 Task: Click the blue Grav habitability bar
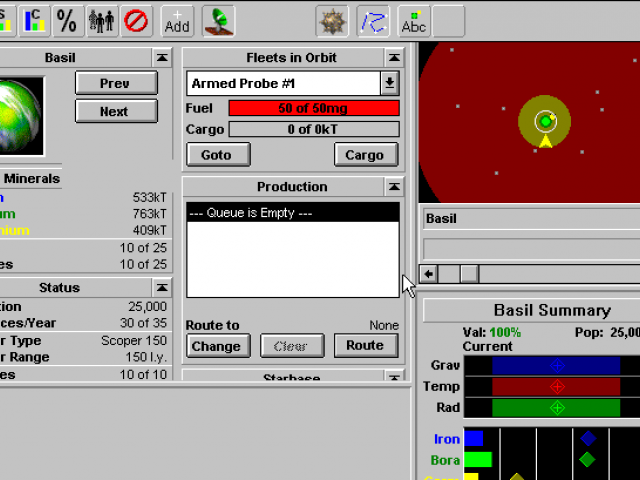point(556,365)
